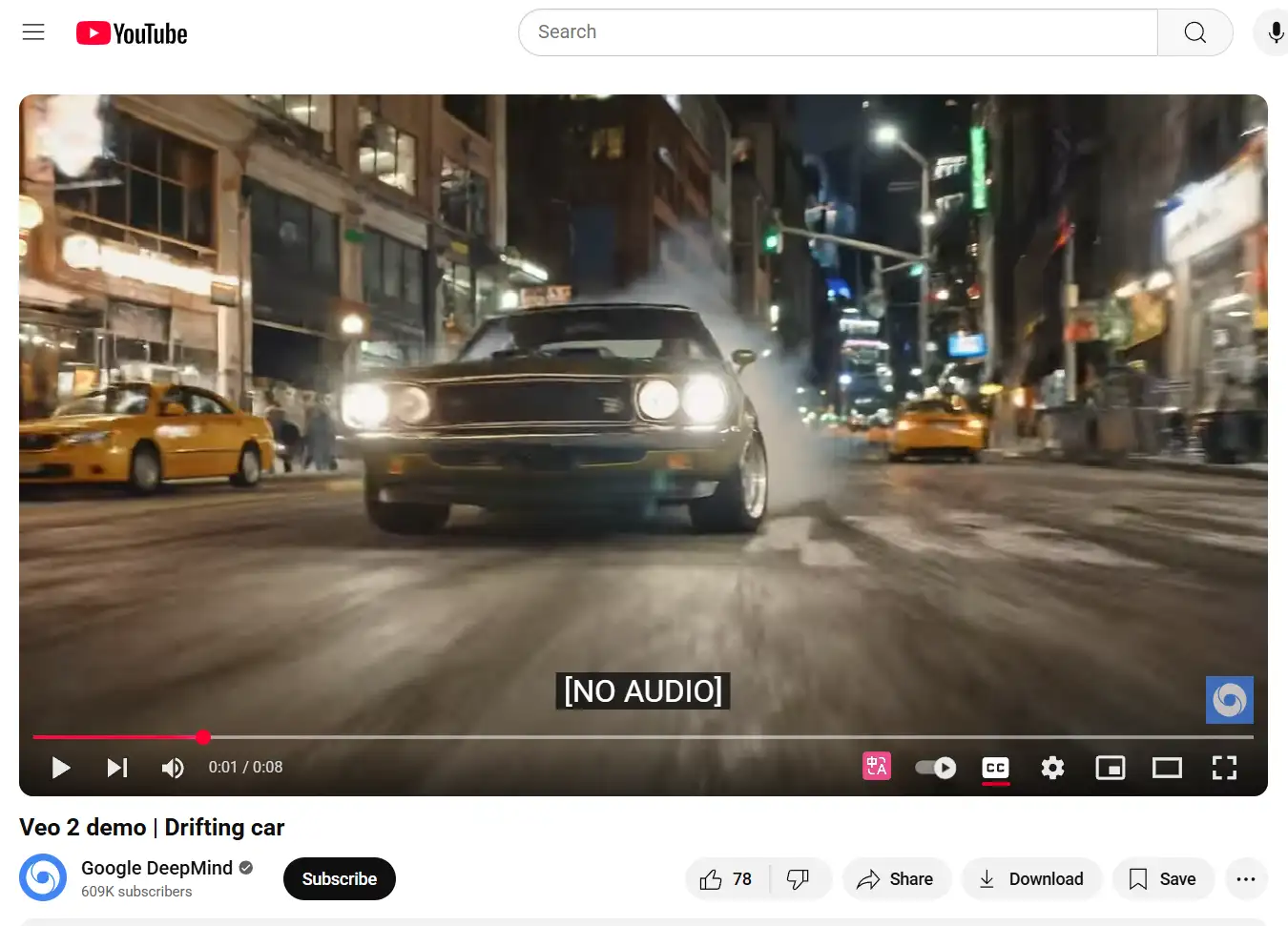1288x926 pixels.
Task: Open the pink translate extension icon
Action: (x=877, y=766)
